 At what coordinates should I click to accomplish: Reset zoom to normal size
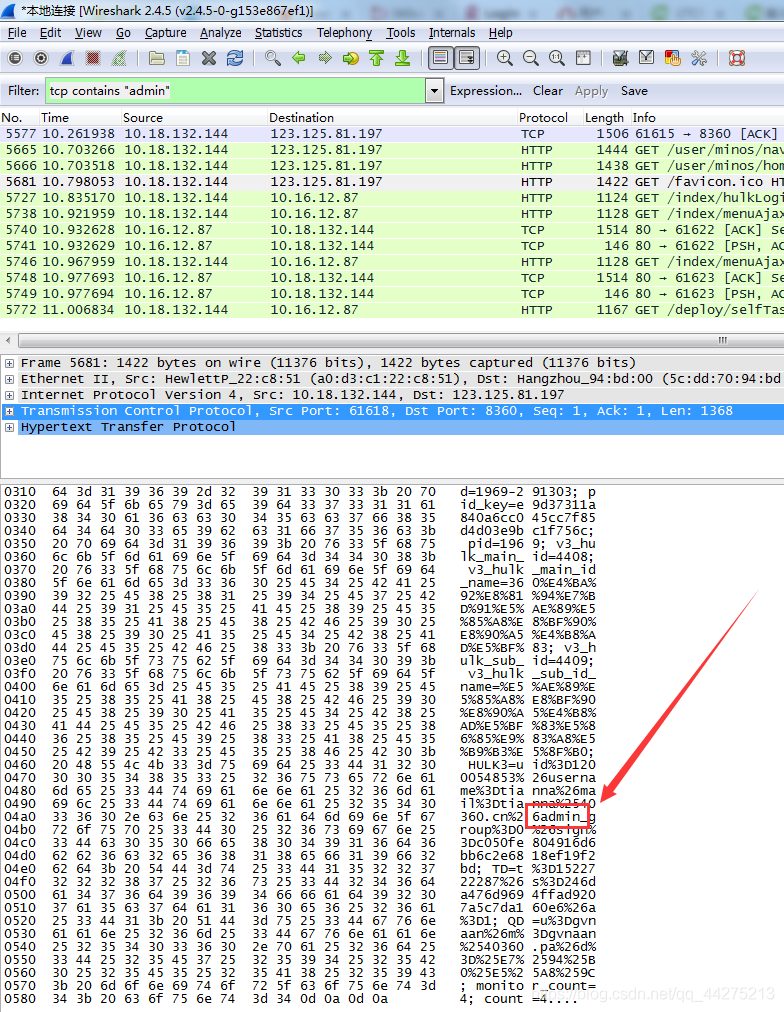tap(557, 58)
